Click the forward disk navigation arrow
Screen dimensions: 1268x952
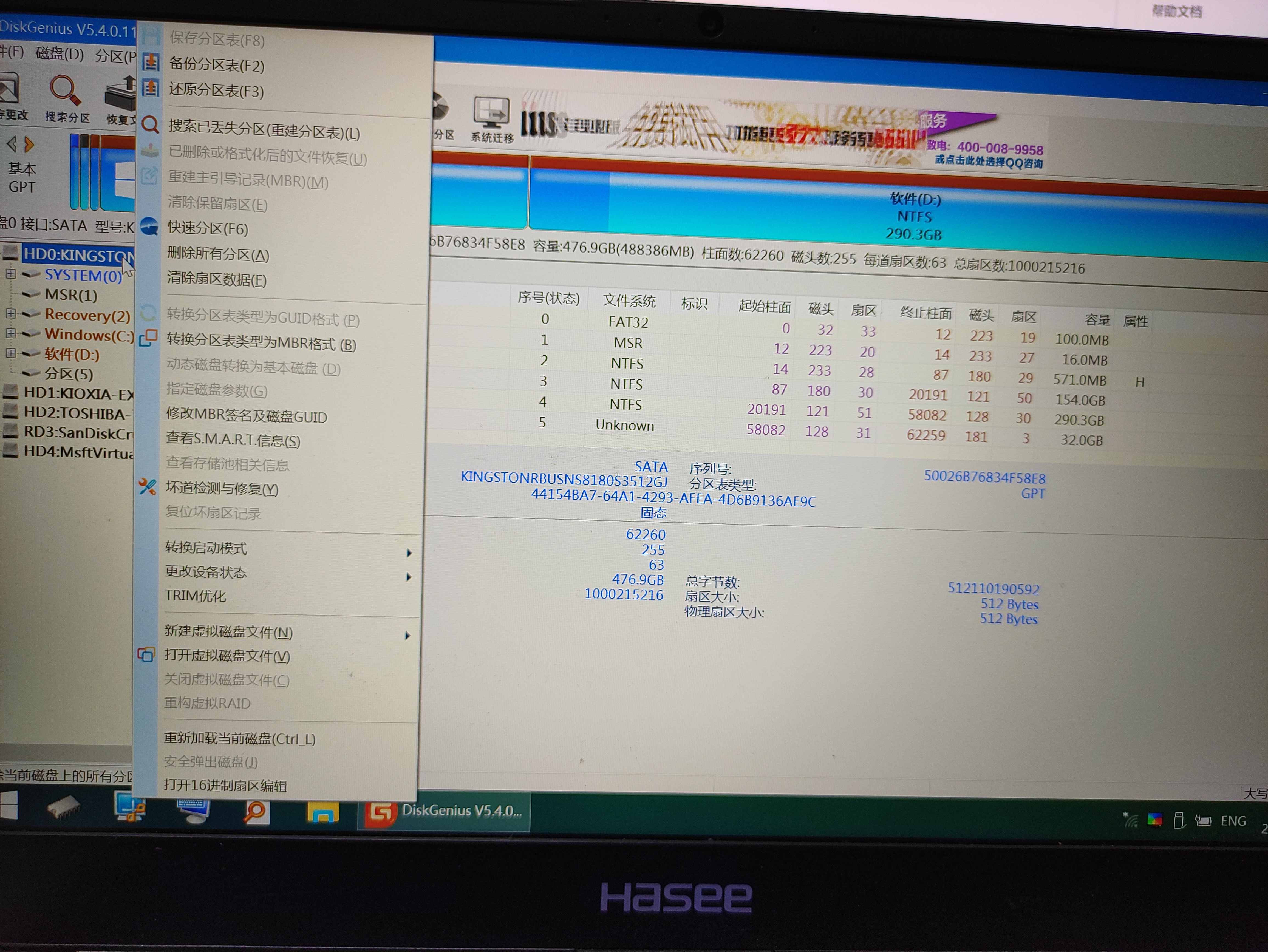(30, 144)
